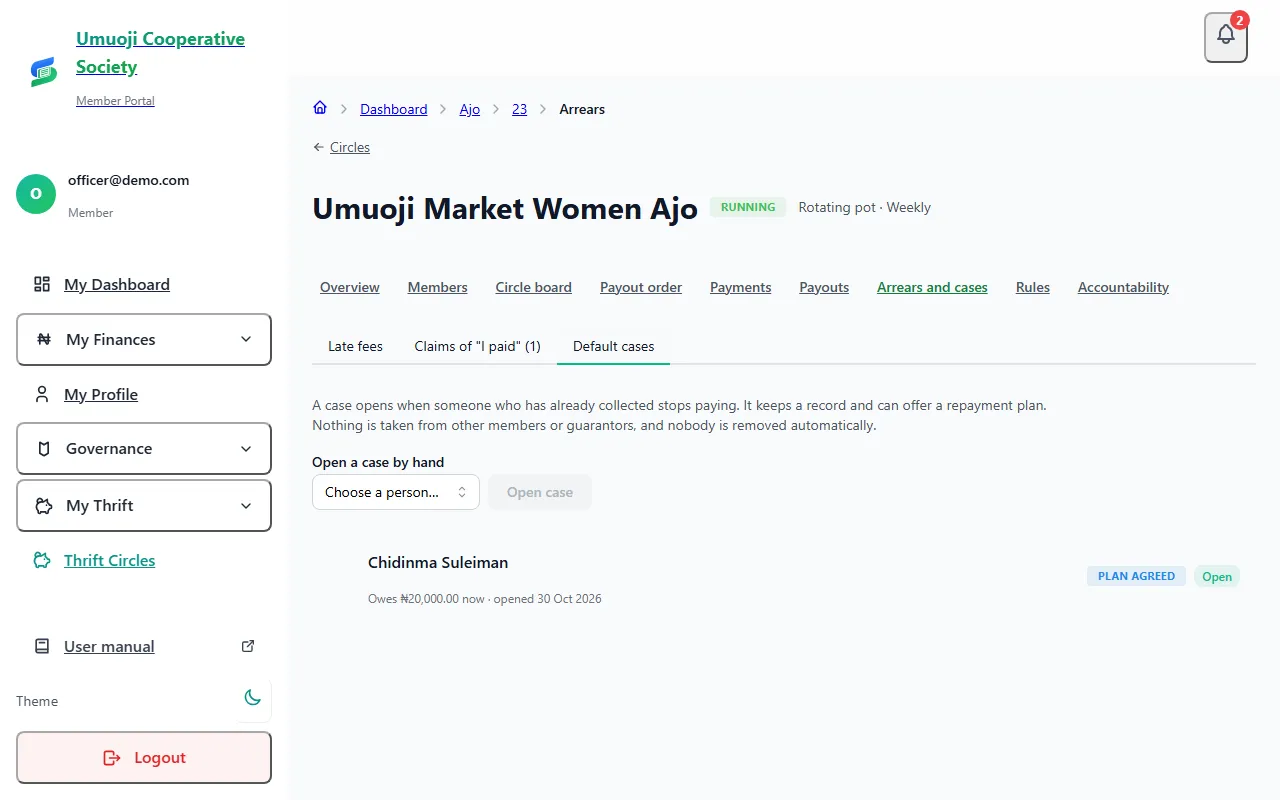The image size is (1280, 800).
Task: Click the Thrift Circles piggy icon
Action: tap(42, 560)
